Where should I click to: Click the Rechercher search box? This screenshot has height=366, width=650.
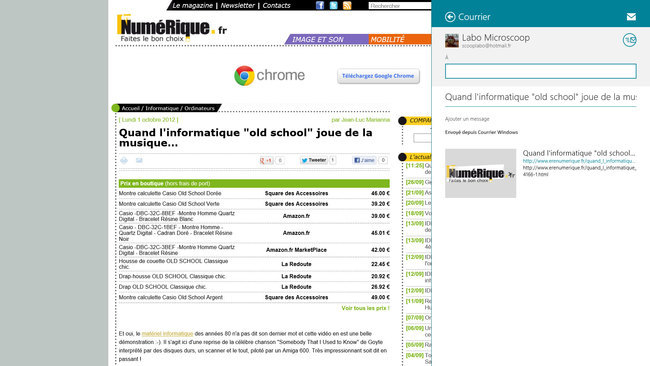click(400, 6)
